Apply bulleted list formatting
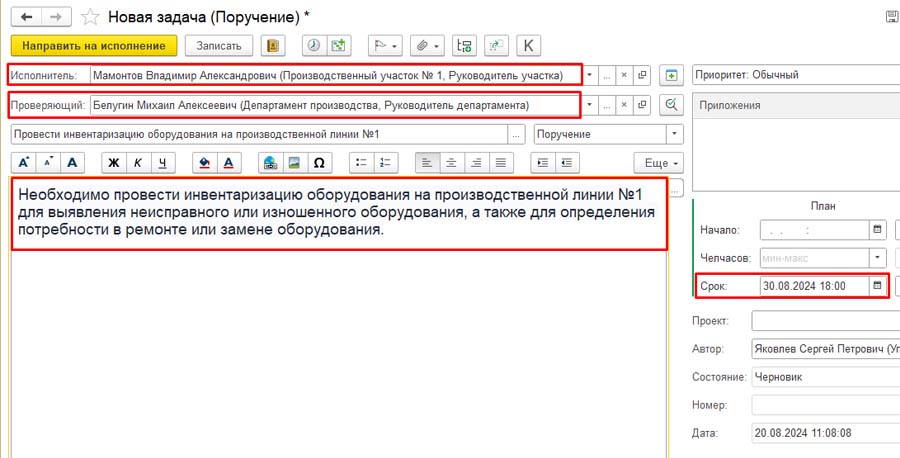The width and height of the screenshot is (900, 458). (x=361, y=163)
